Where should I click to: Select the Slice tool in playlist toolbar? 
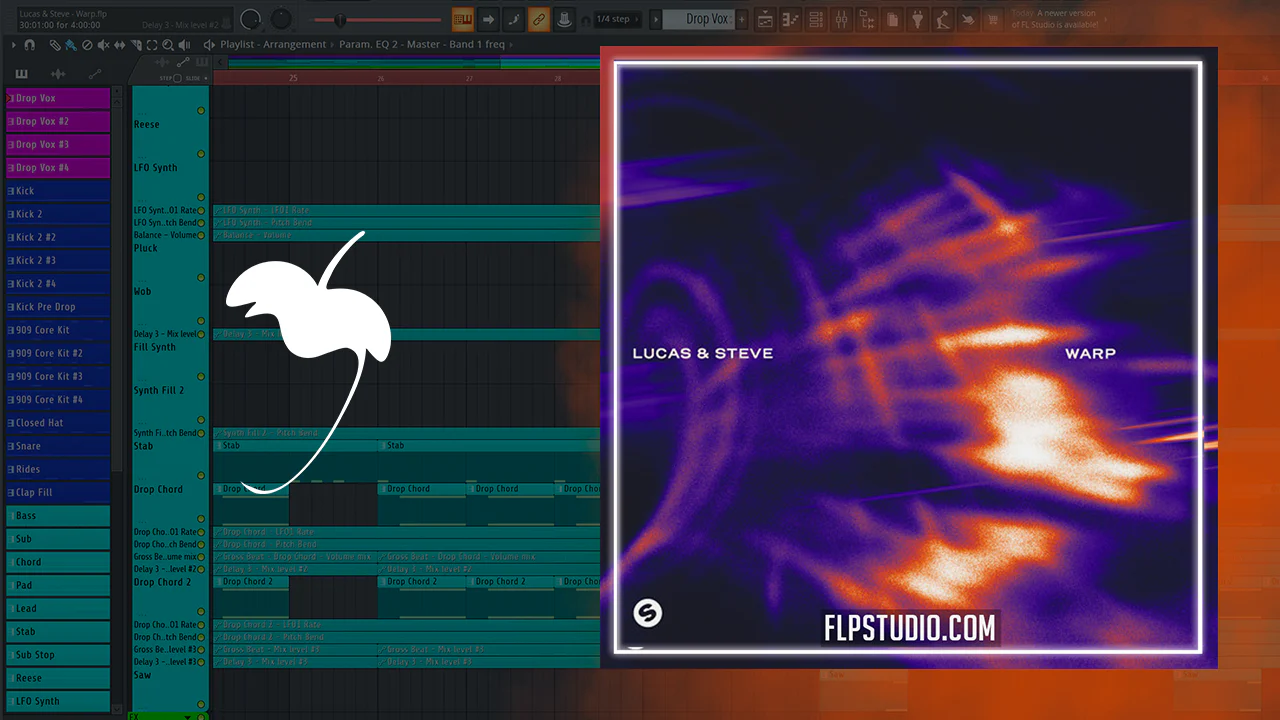click(x=135, y=45)
